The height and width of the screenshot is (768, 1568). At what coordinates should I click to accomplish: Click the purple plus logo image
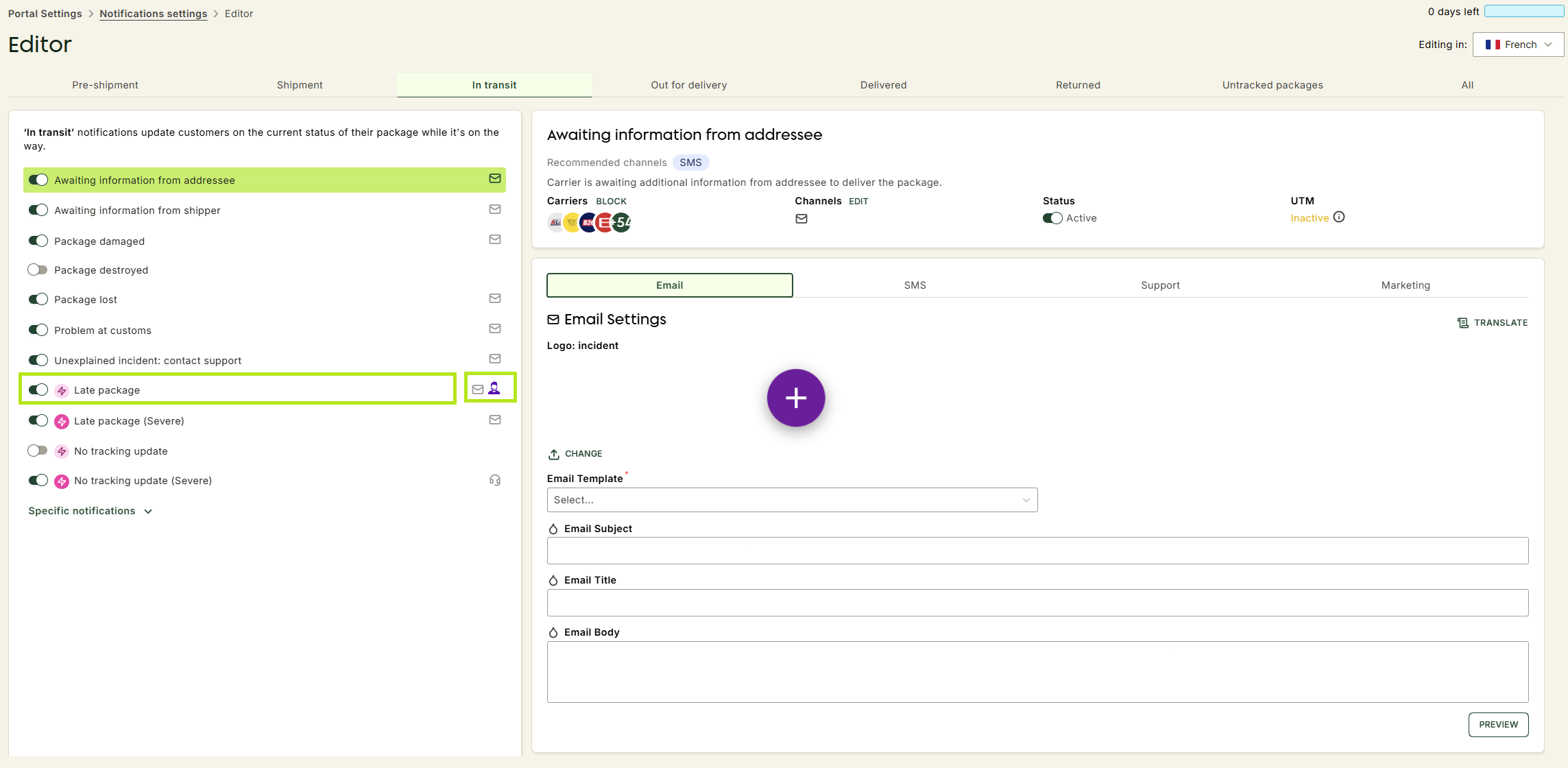click(x=795, y=398)
